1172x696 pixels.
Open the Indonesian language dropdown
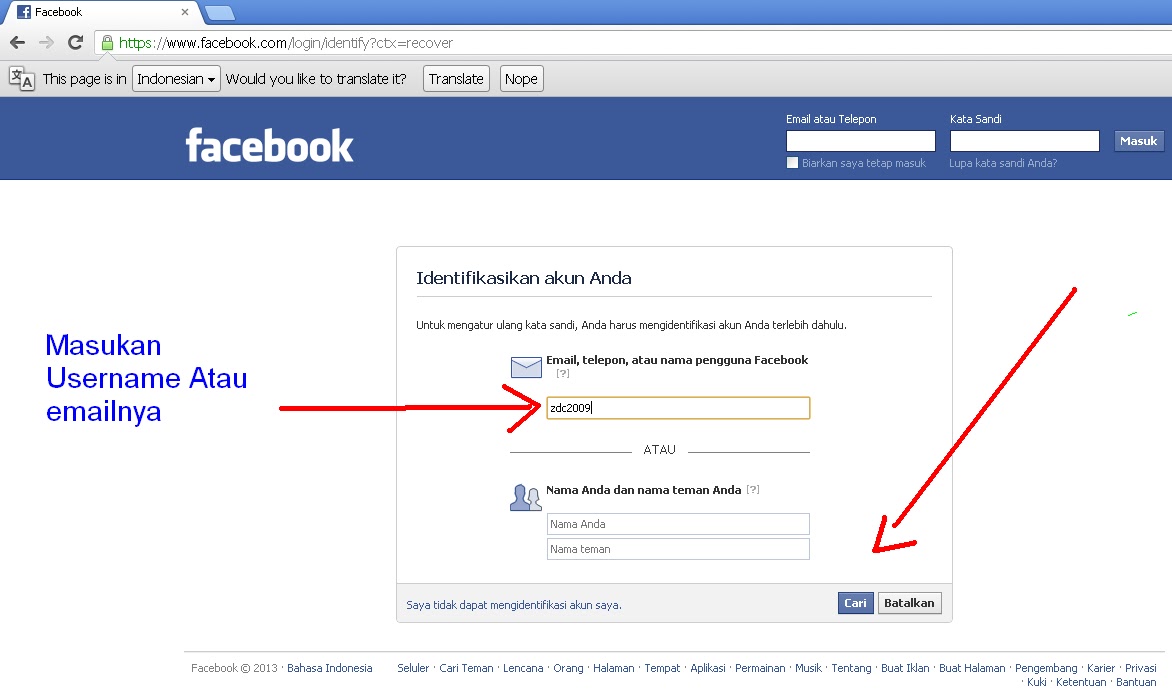click(x=176, y=78)
